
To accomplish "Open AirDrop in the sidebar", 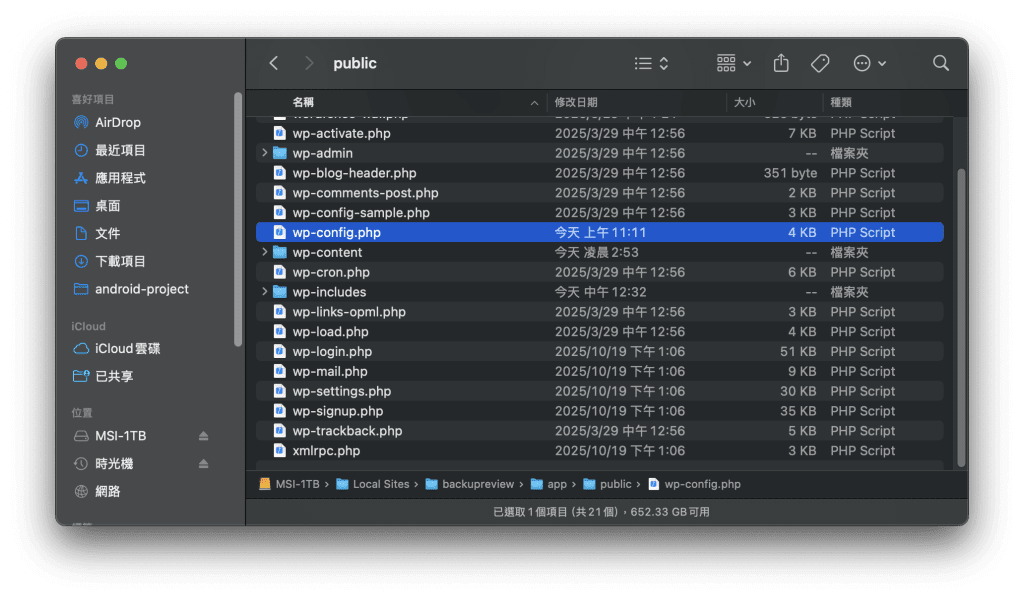I will (x=117, y=122).
